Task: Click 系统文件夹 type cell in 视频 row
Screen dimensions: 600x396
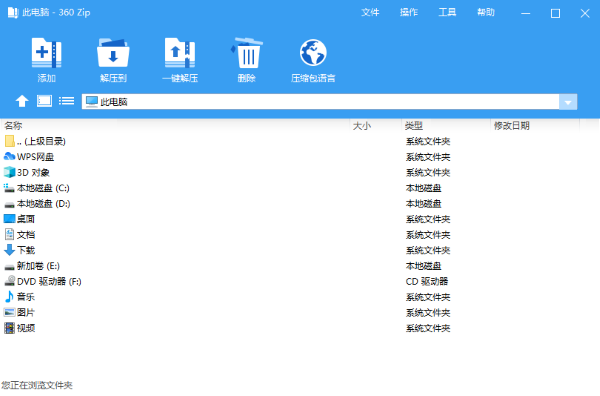Action: click(x=428, y=328)
